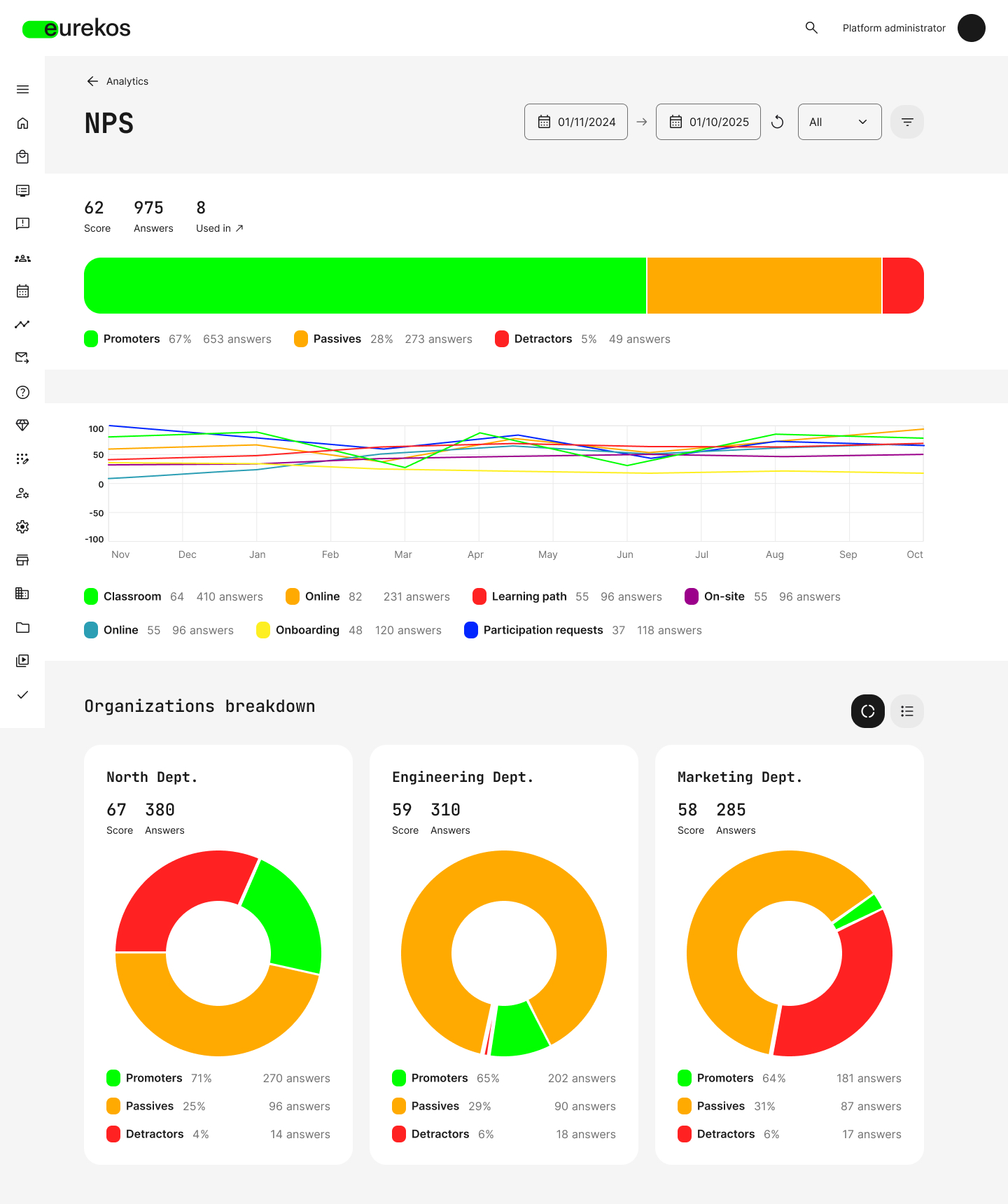Image resolution: width=1008 pixels, height=1204 pixels.
Task: Click '270 answers' in North Dept. card
Action: coord(297,1078)
